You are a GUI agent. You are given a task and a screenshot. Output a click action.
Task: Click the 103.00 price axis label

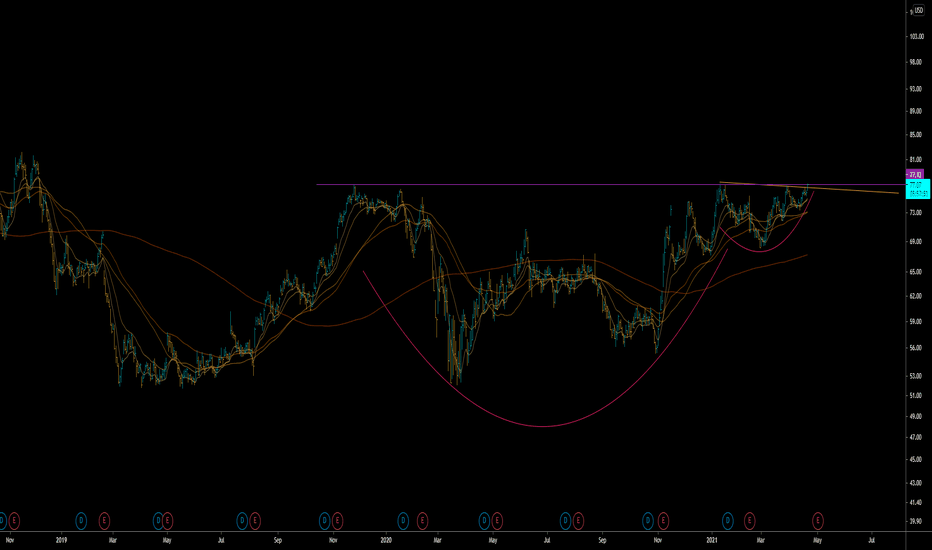pos(916,36)
